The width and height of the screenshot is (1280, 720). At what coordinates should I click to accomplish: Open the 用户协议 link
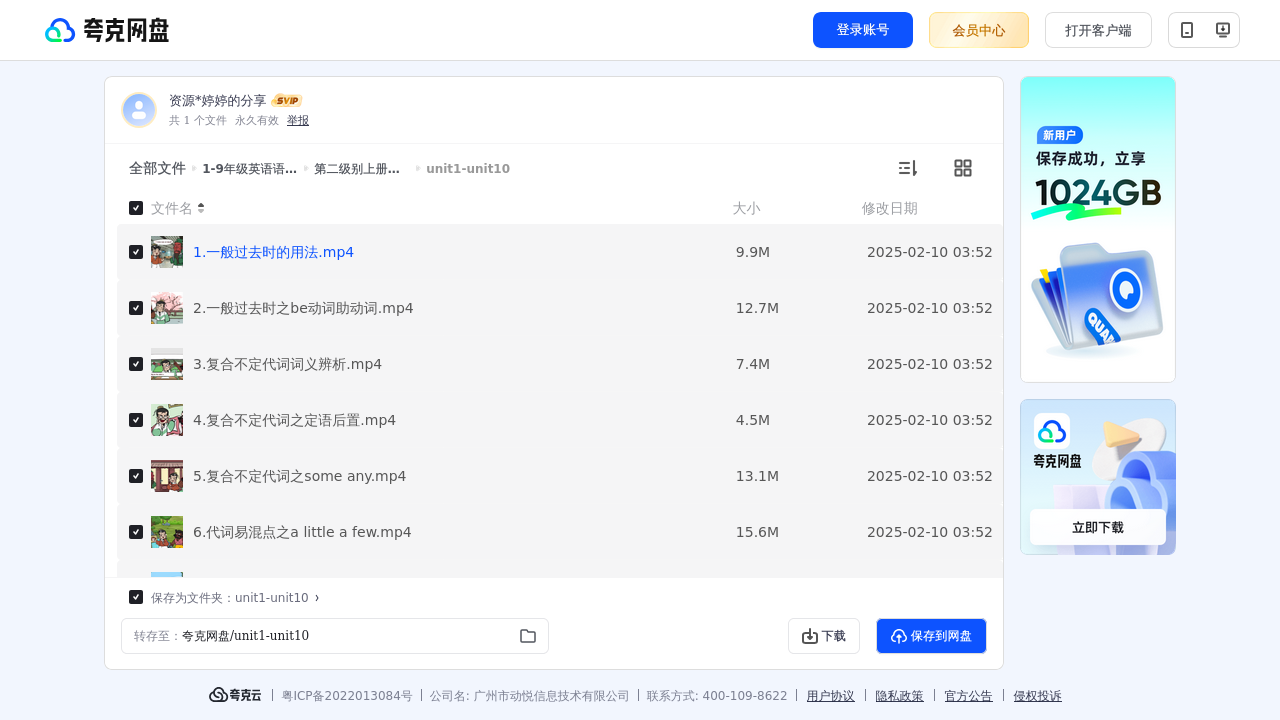(831, 696)
